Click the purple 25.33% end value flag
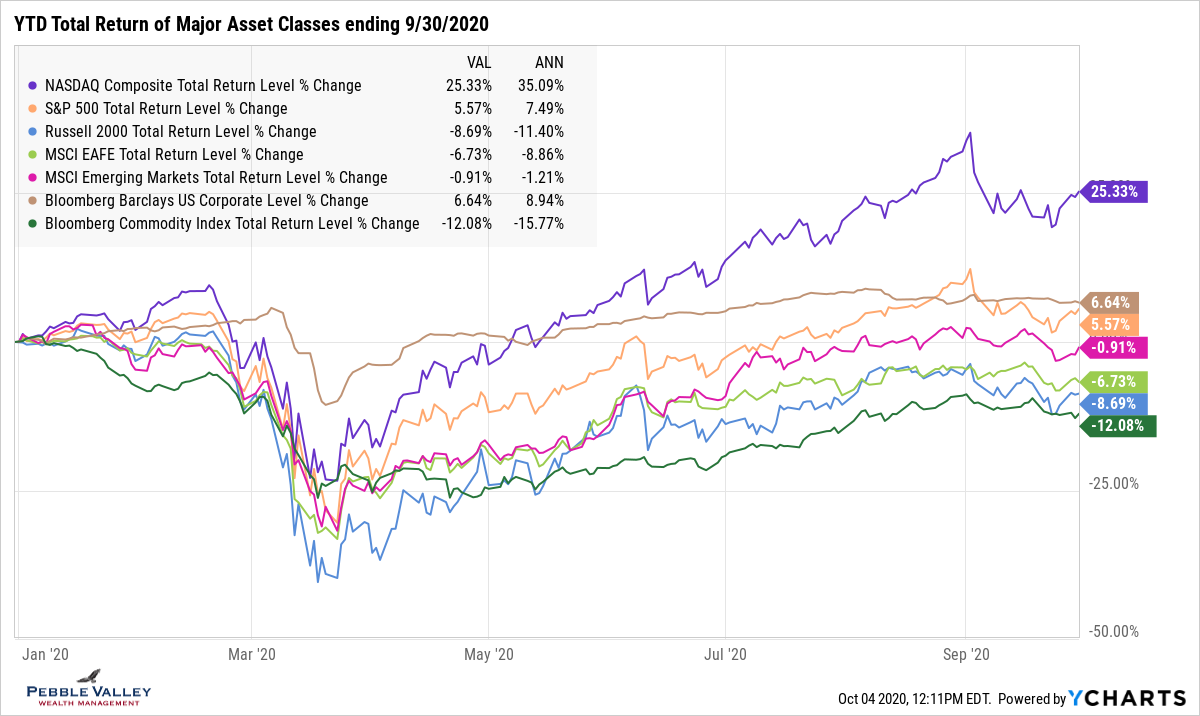The height and width of the screenshot is (716, 1200). pos(1116,191)
